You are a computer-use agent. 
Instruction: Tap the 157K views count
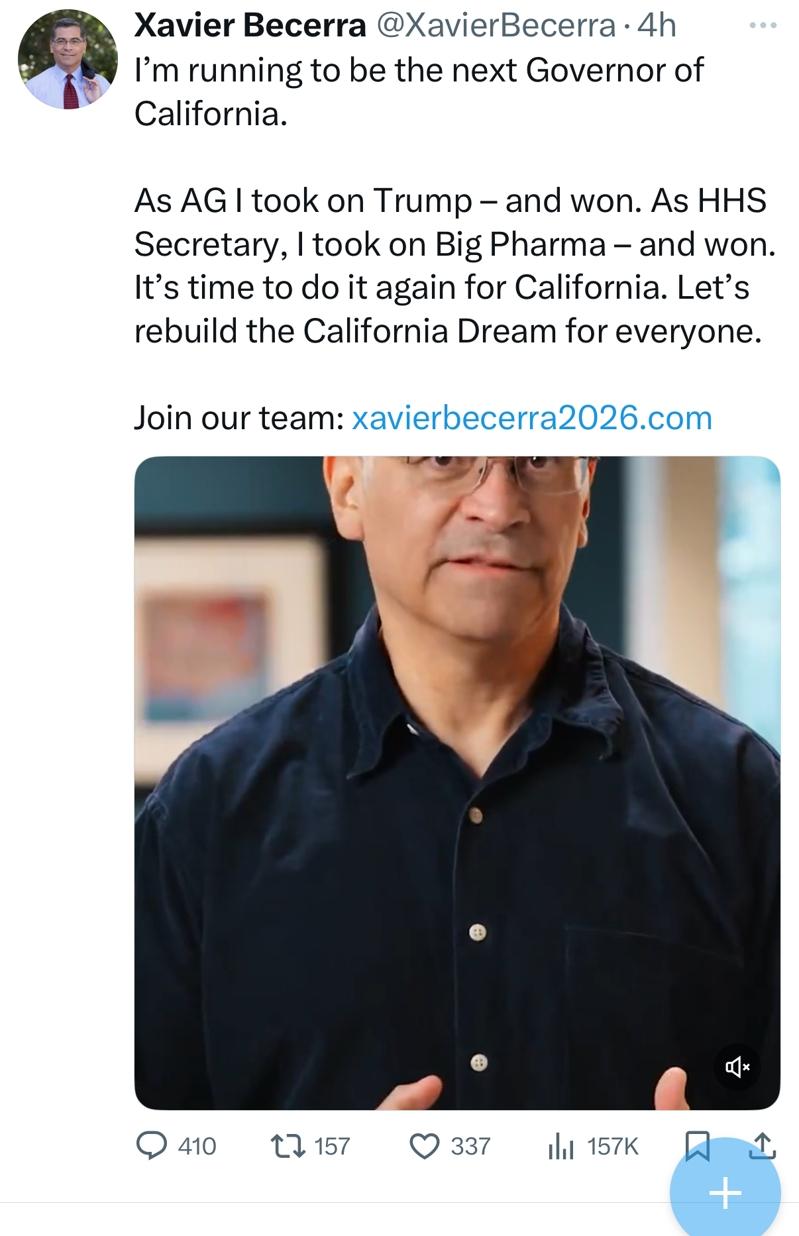click(x=613, y=1146)
